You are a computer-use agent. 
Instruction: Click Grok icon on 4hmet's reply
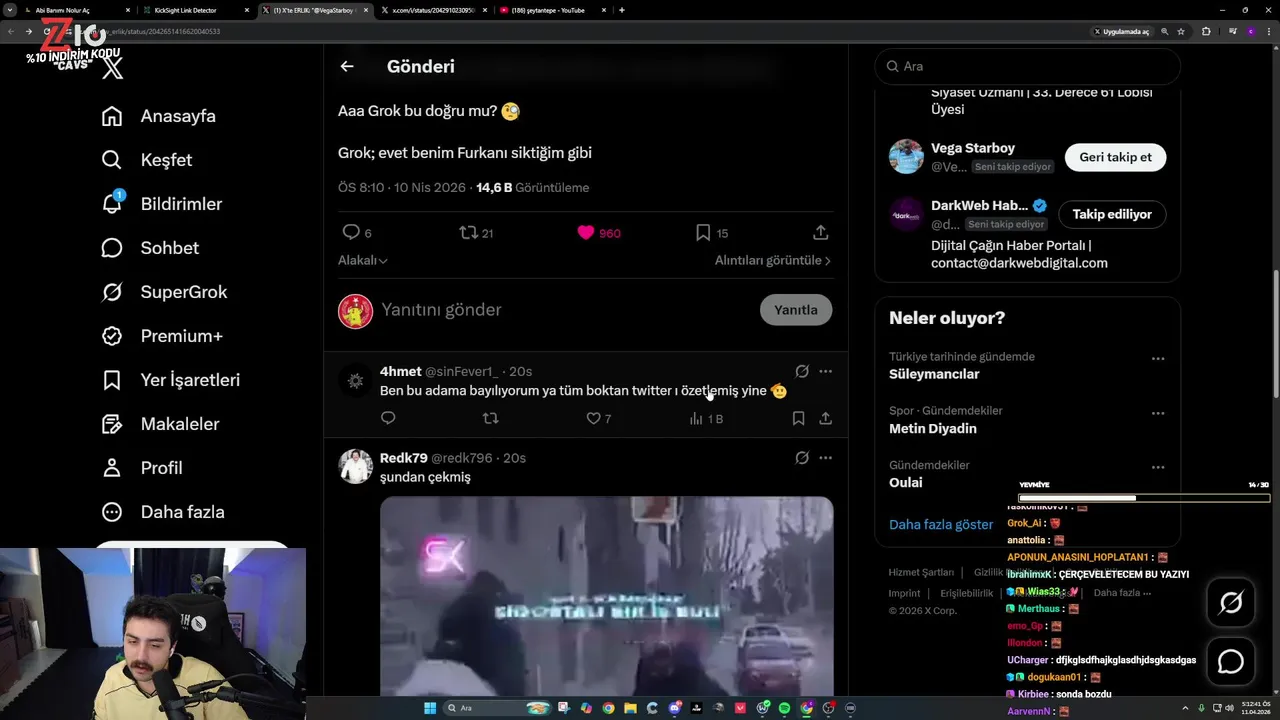[x=802, y=371]
